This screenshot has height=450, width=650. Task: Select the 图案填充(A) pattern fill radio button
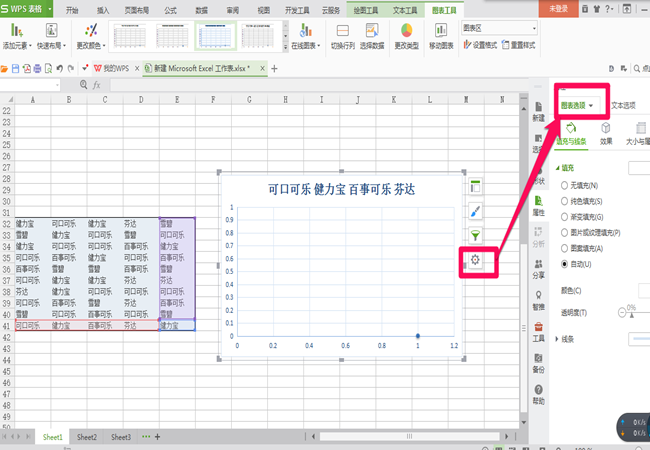564,248
